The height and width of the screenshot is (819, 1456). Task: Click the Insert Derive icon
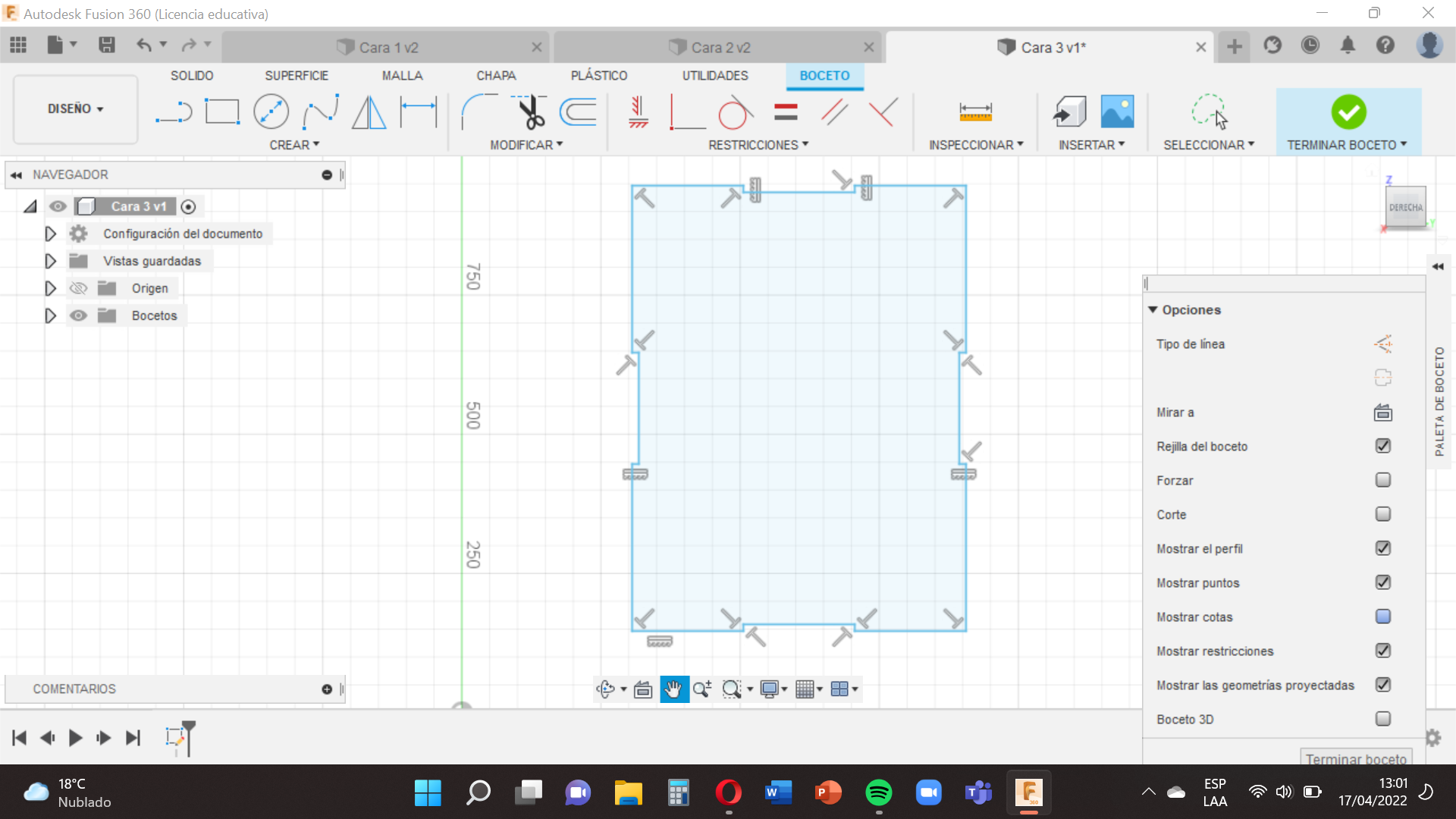pyautogui.click(x=1069, y=112)
